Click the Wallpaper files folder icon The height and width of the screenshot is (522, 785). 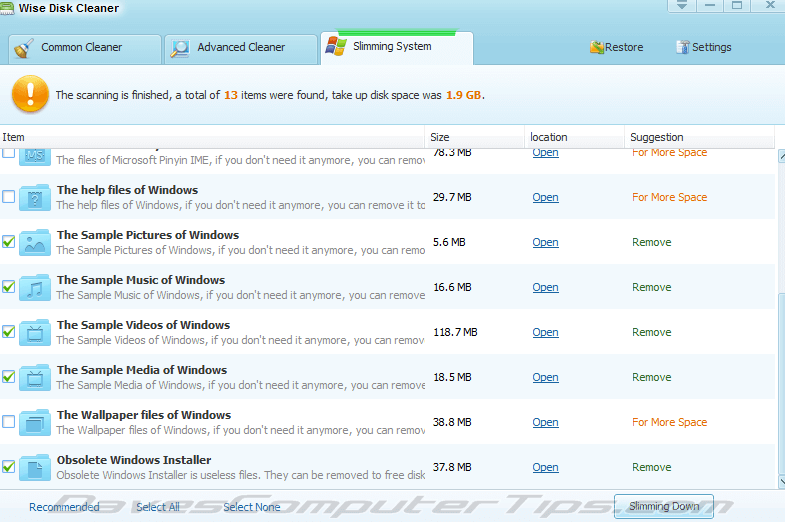pyautogui.click(x=35, y=422)
